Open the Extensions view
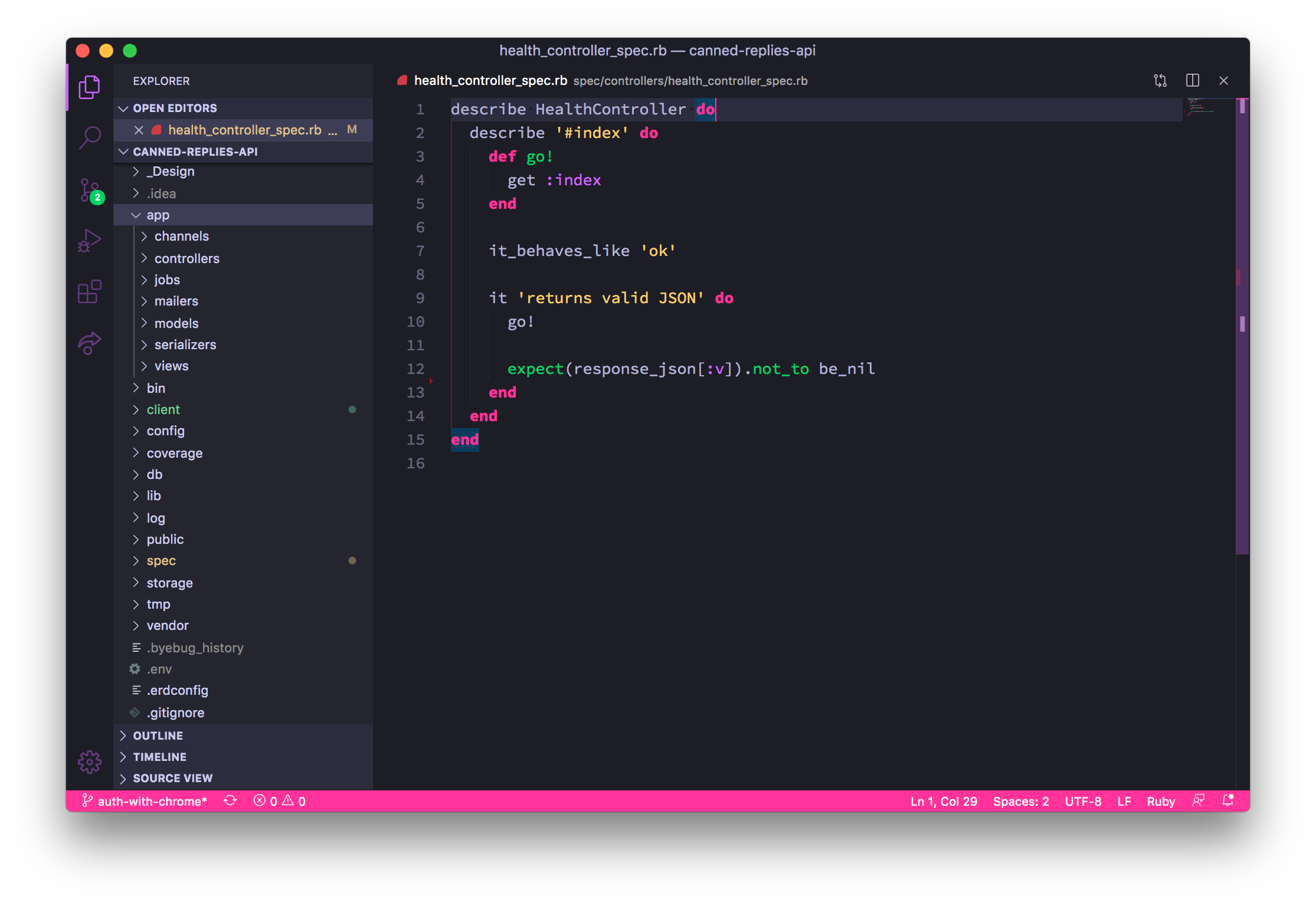The height and width of the screenshot is (906, 1316). pyautogui.click(x=90, y=292)
